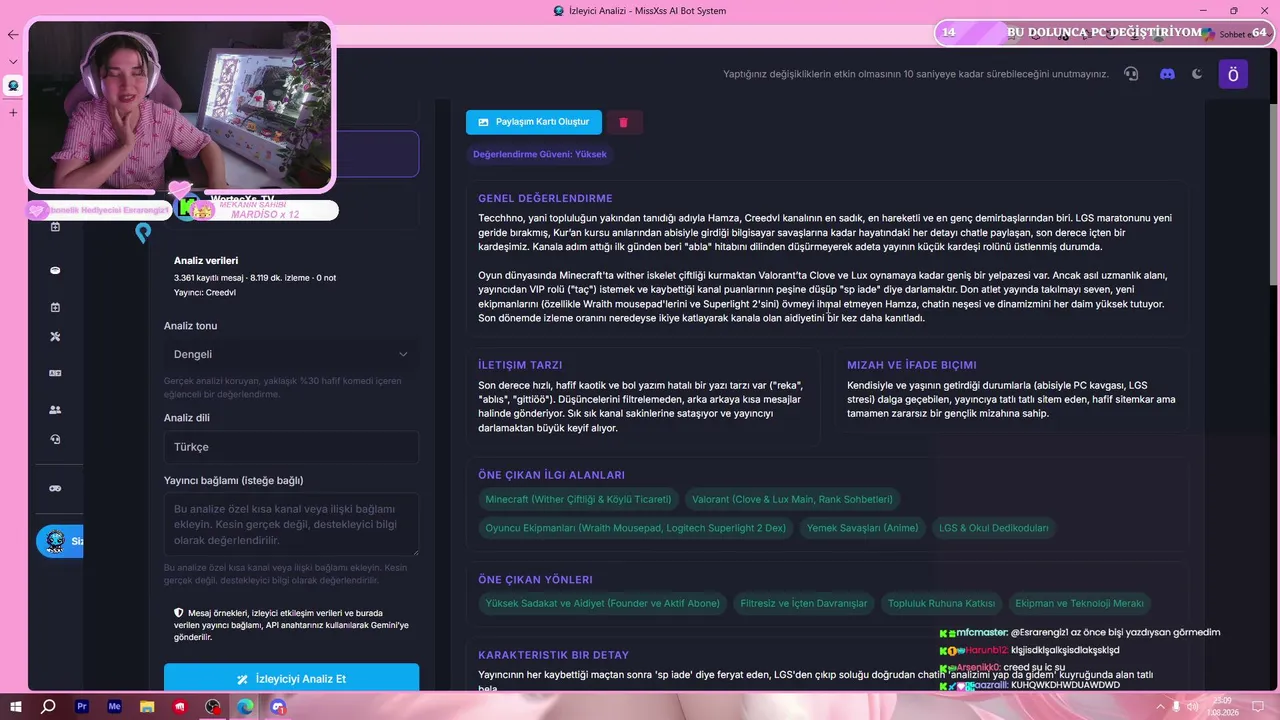Click the Analiz dili field showing Türkçe
The width and height of the screenshot is (1280, 720).
[x=291, y=447]
